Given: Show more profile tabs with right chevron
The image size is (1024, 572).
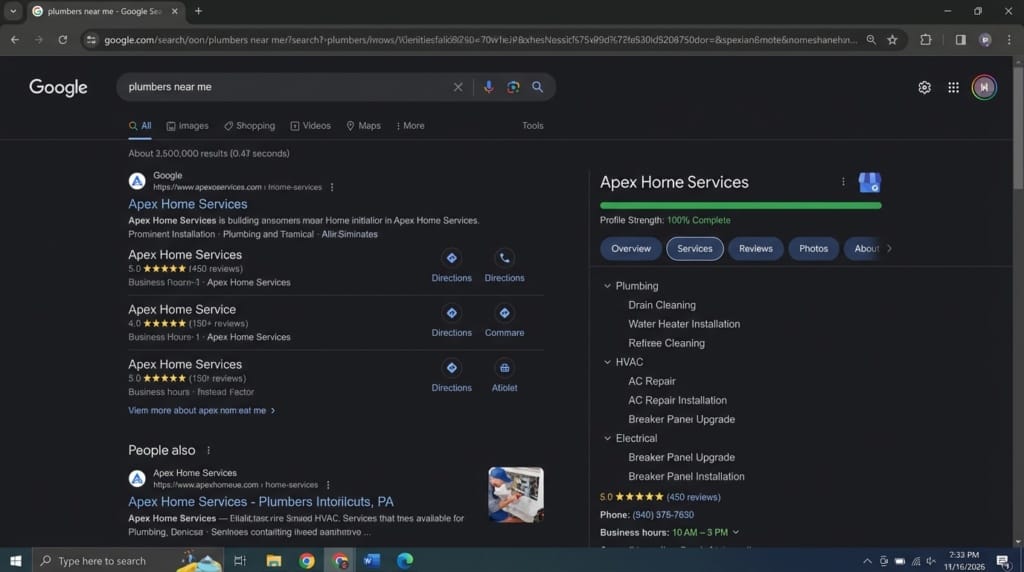Looking at the screenshot, I should (889, 249).
